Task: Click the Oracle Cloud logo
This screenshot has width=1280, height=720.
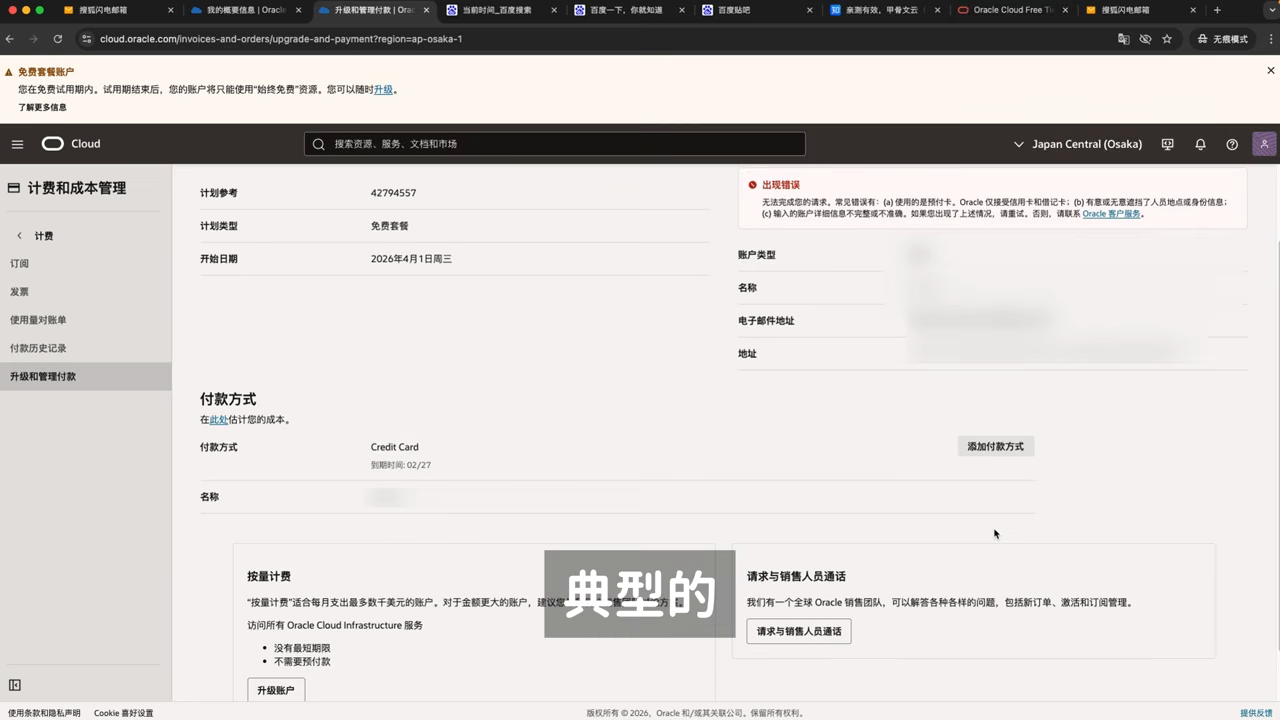Action: click(71, 144)
